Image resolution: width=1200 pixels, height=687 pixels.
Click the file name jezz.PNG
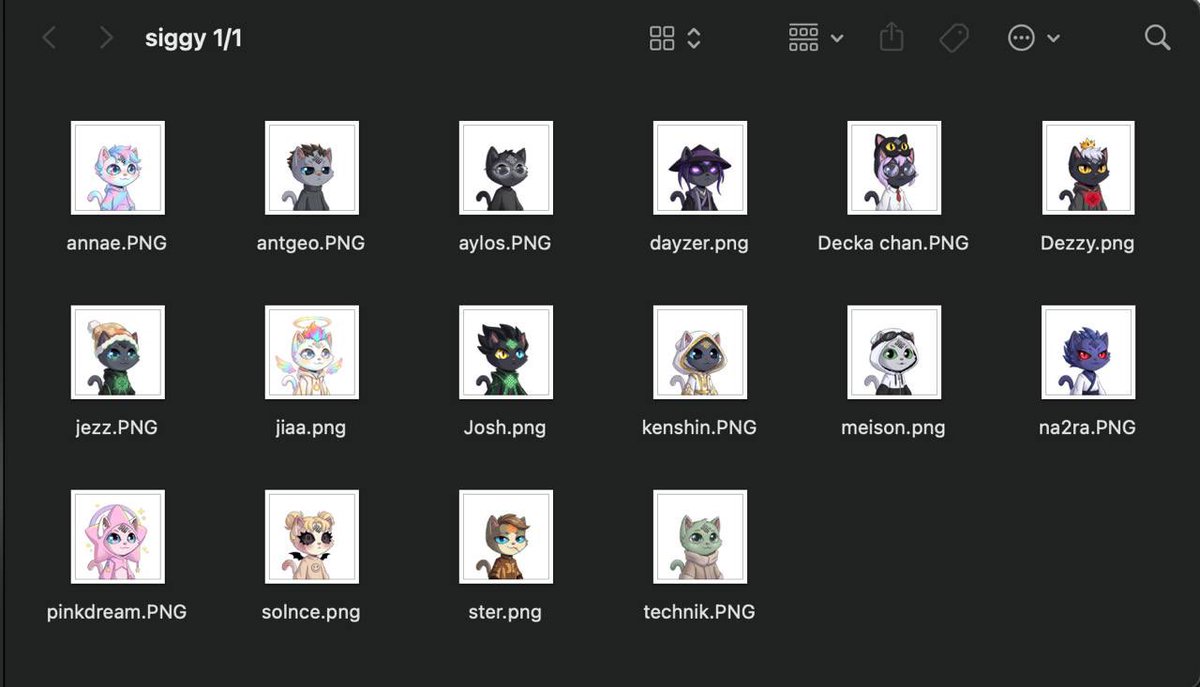click(x=117, y=427)
